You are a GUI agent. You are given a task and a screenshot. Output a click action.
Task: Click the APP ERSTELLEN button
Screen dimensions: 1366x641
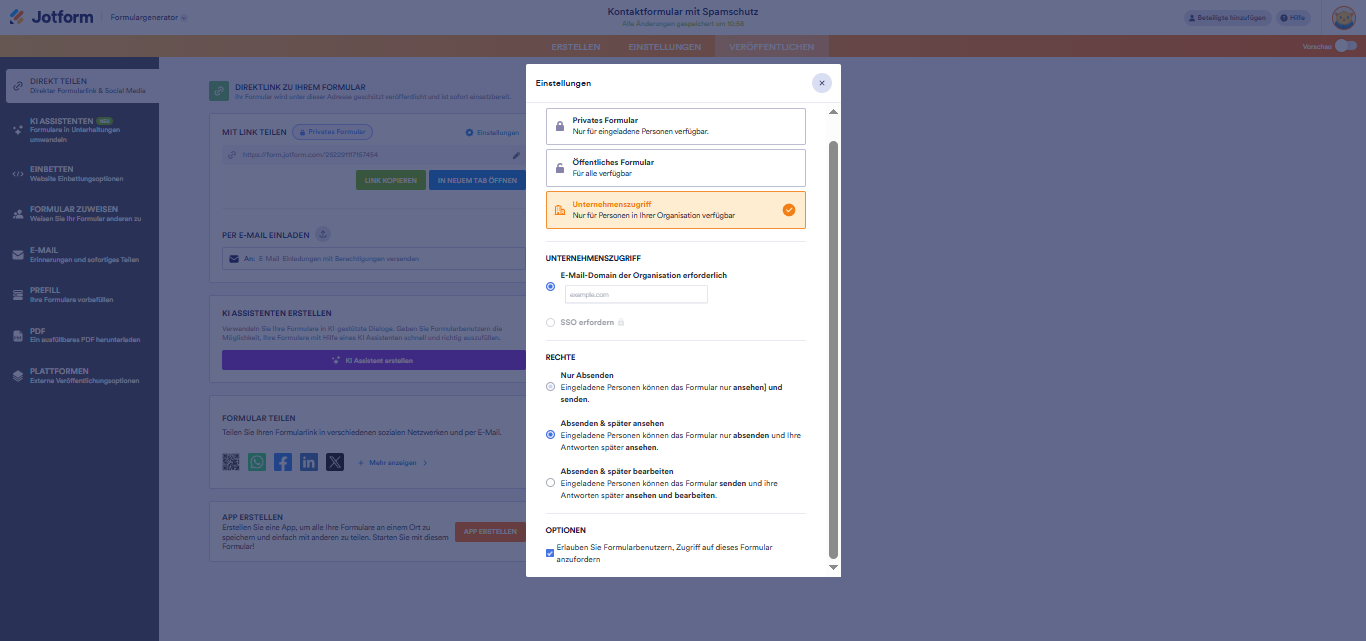coord(490,532)
